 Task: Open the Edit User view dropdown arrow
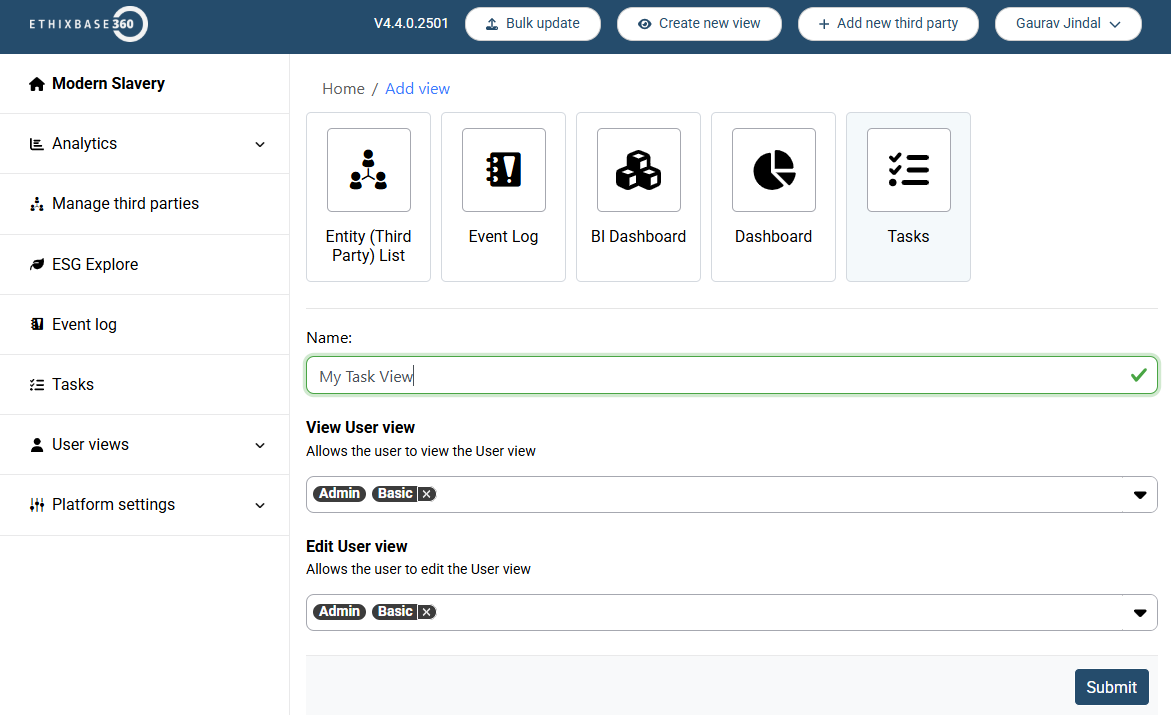(1139, 613)
